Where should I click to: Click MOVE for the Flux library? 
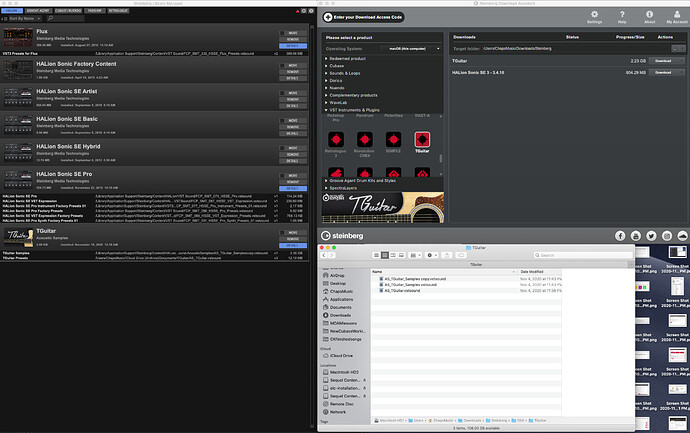coord(293,33)
